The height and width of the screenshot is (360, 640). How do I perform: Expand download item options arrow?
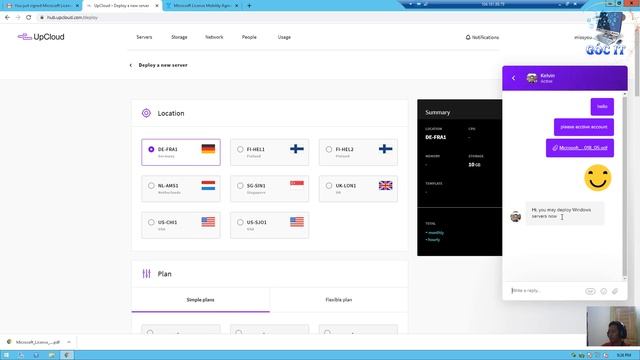(69, 342)
